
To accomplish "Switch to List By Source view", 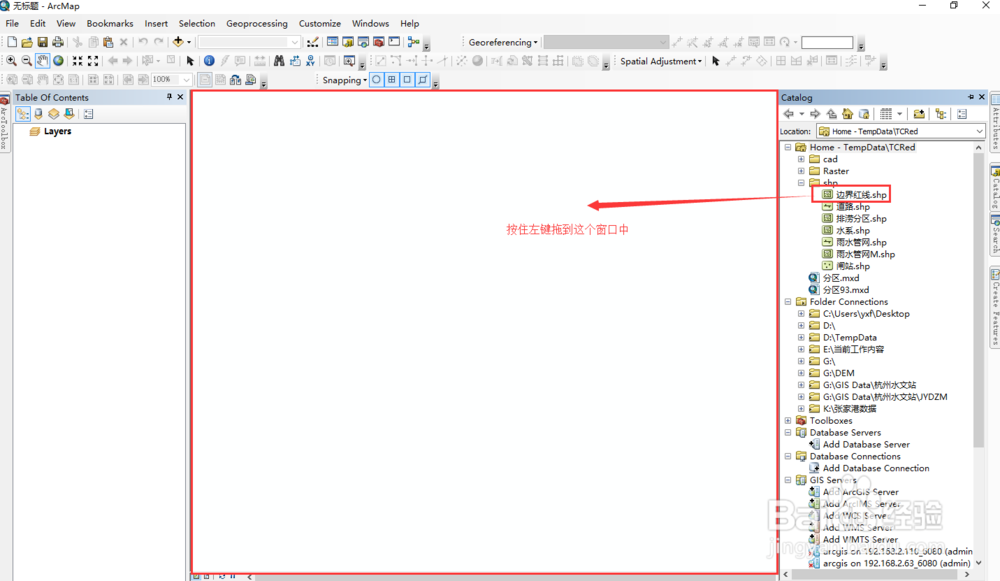I will tap(38, 114).
